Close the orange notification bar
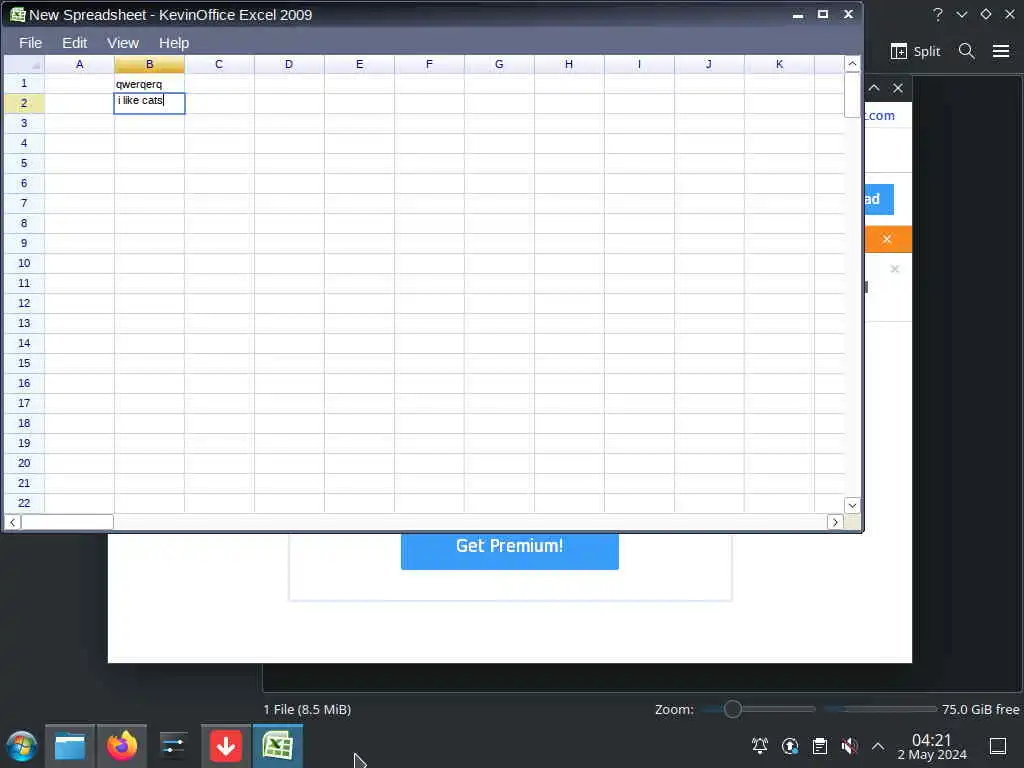This screenshot has height=768, width=1024. pyautogui.click(x=887, y=240)
